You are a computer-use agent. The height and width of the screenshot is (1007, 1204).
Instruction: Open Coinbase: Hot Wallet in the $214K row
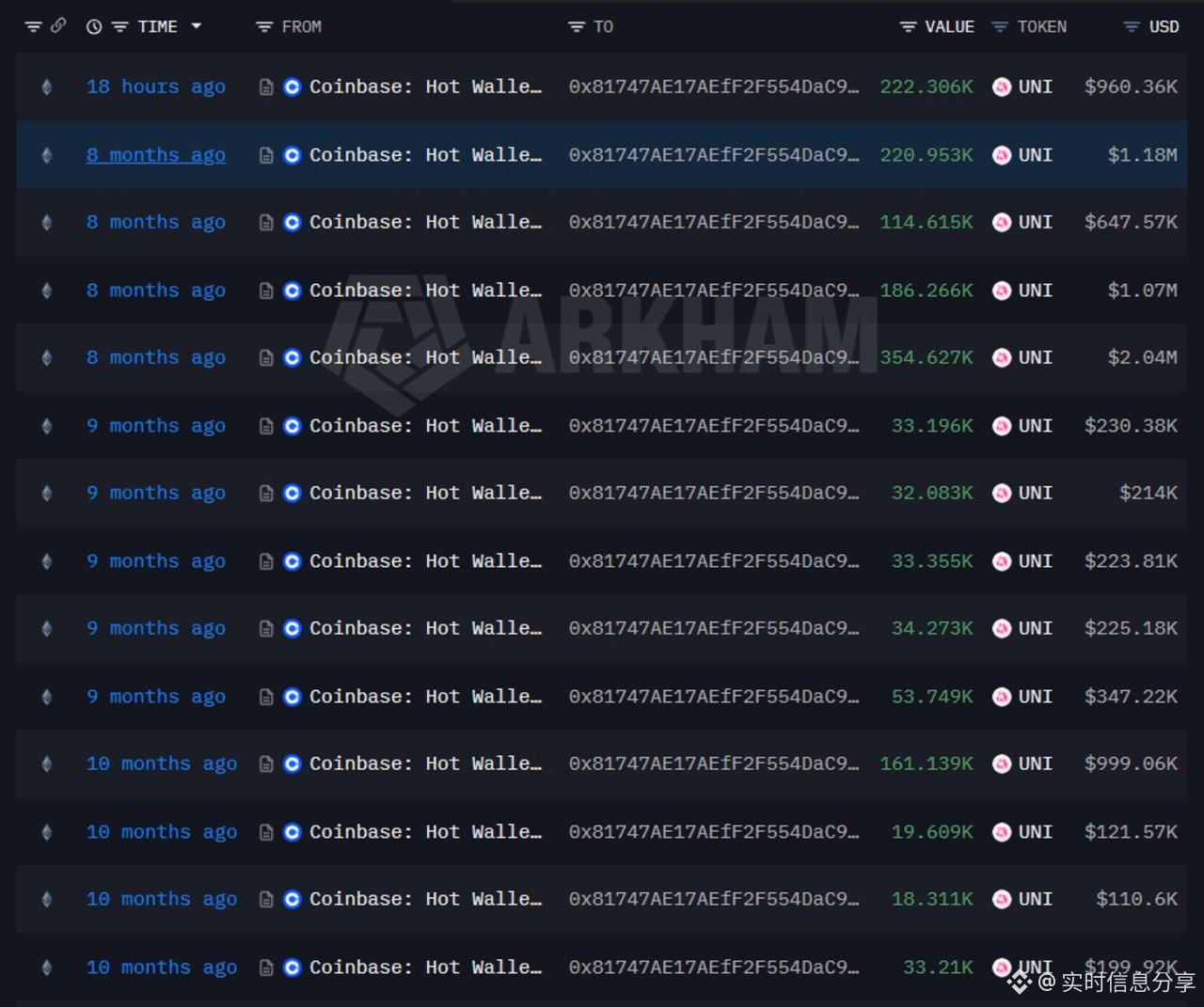pos(425,493)
